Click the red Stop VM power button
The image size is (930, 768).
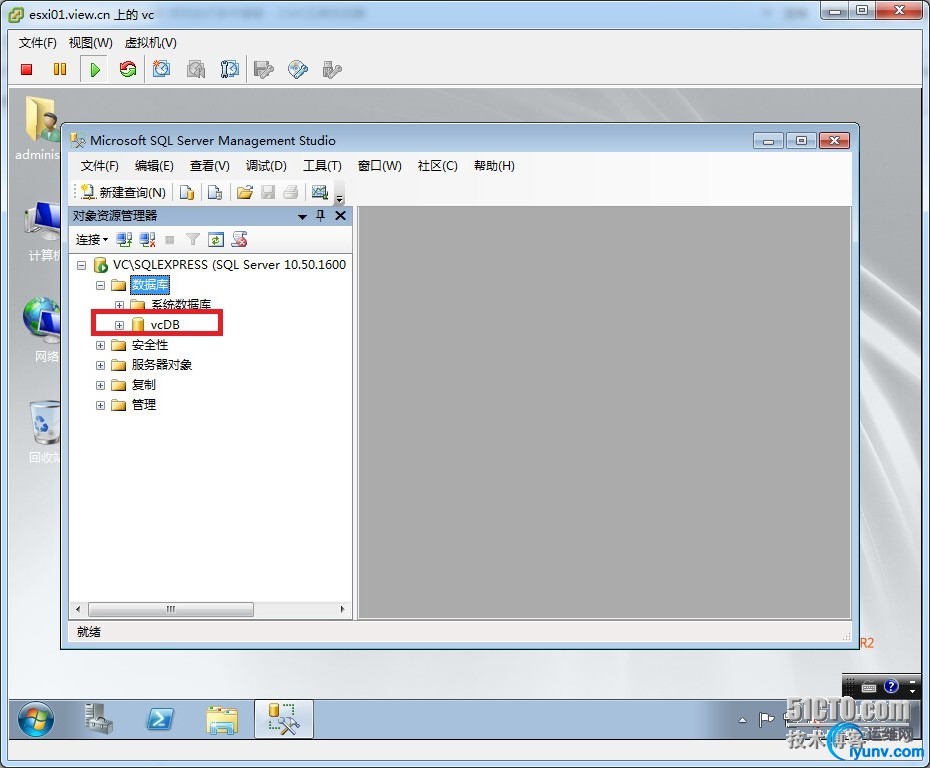[x=26, y=69]
